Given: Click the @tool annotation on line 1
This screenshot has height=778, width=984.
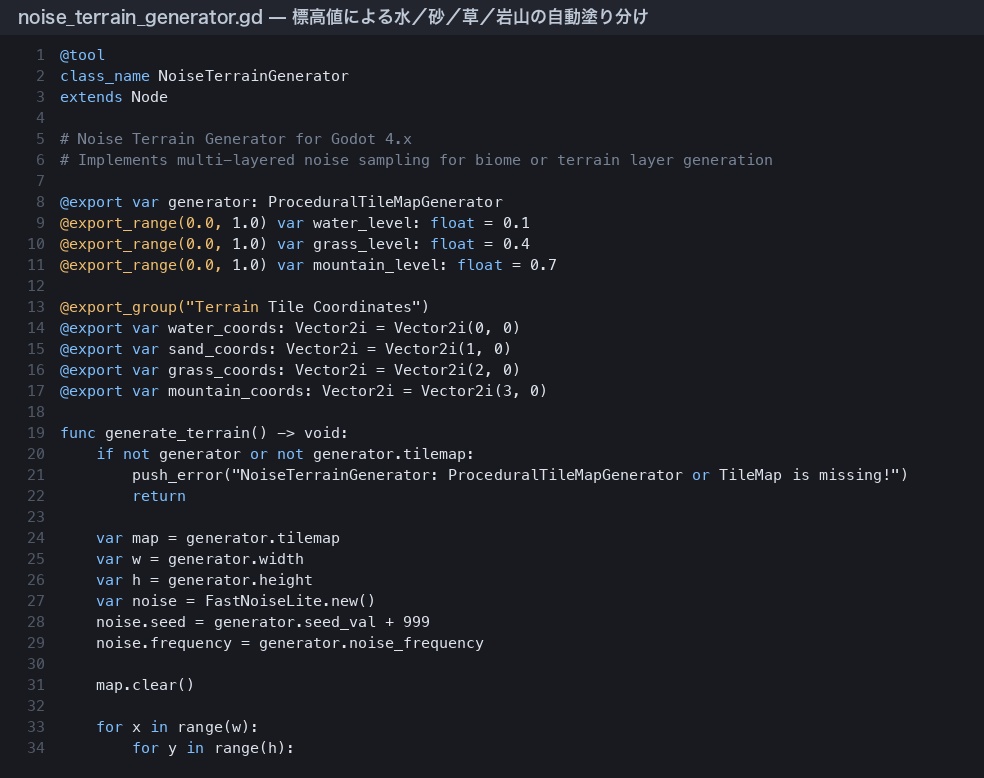Looking at the screenshot, I should pyautogui.click(x=82, y=55).
